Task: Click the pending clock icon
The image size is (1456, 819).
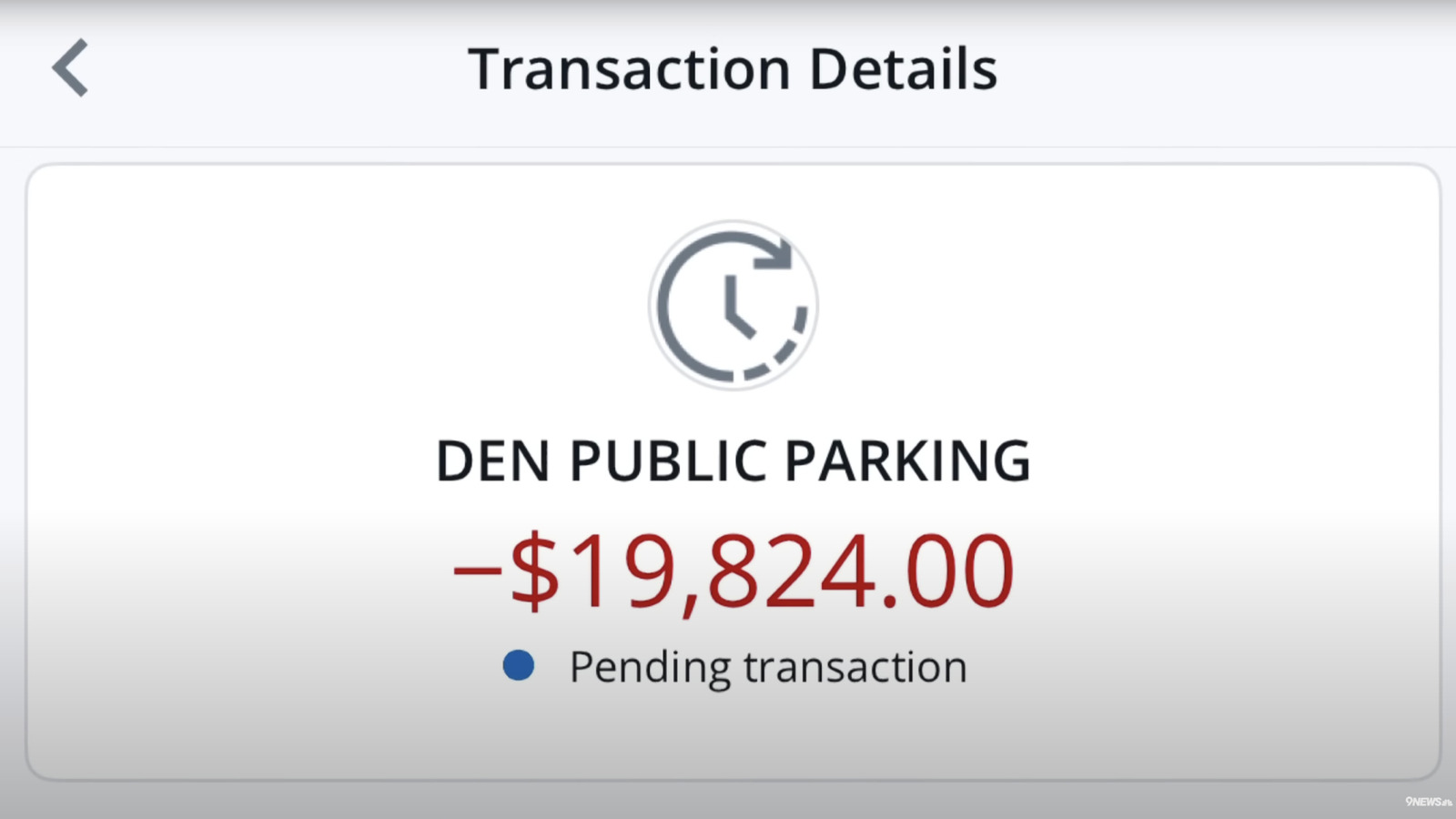Action: coord(733,306)
